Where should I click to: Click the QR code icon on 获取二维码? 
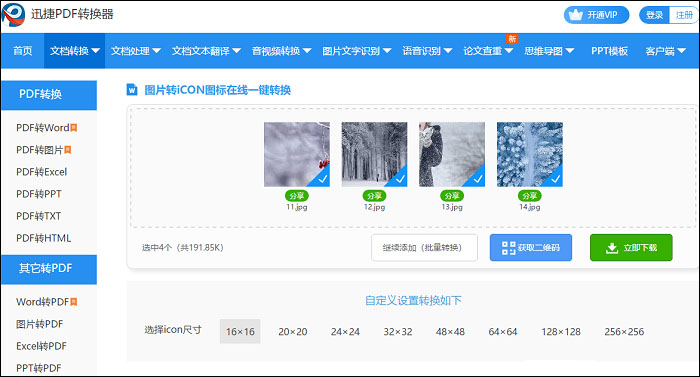coord(508,248)
